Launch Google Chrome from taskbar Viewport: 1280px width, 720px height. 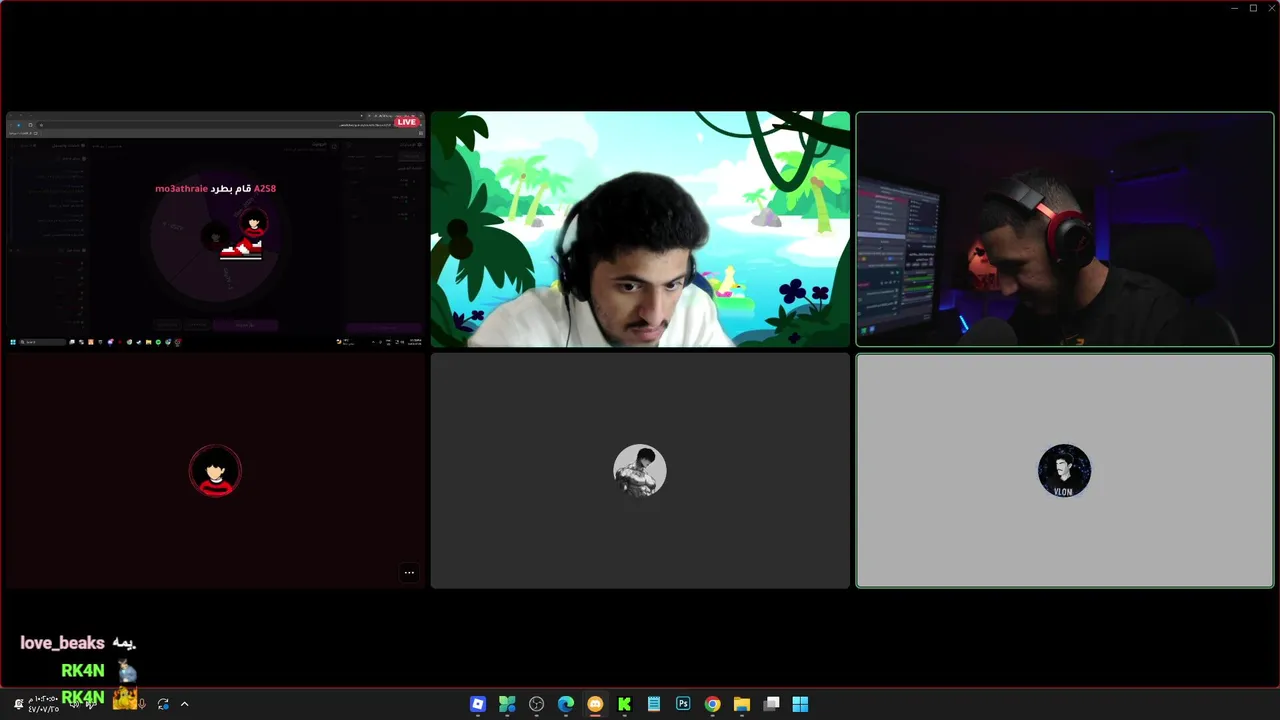coord(712,704)
